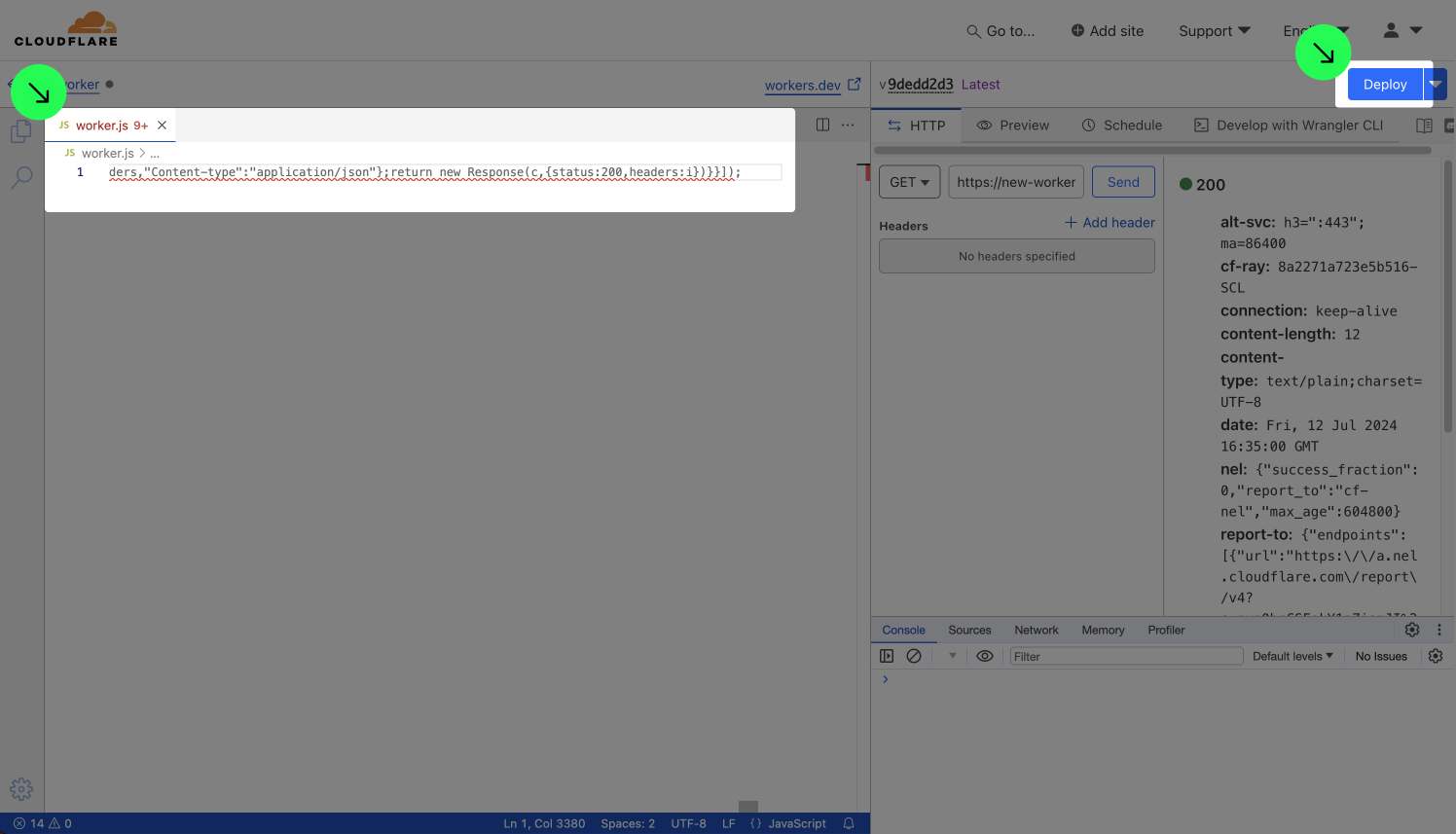Click Add header
1456x834 pixels.
(1110, 223)
